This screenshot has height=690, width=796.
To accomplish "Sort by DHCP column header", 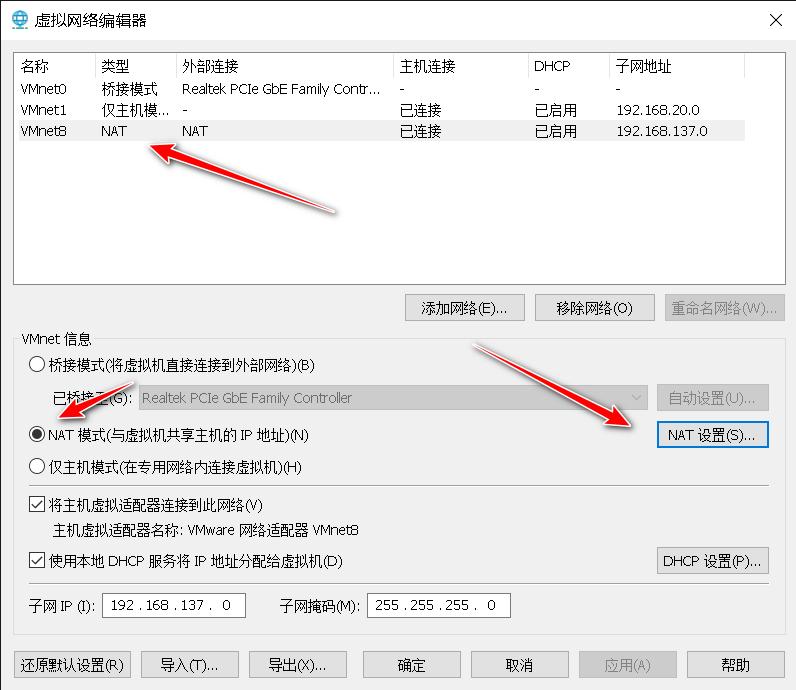I will click(569, 66).
